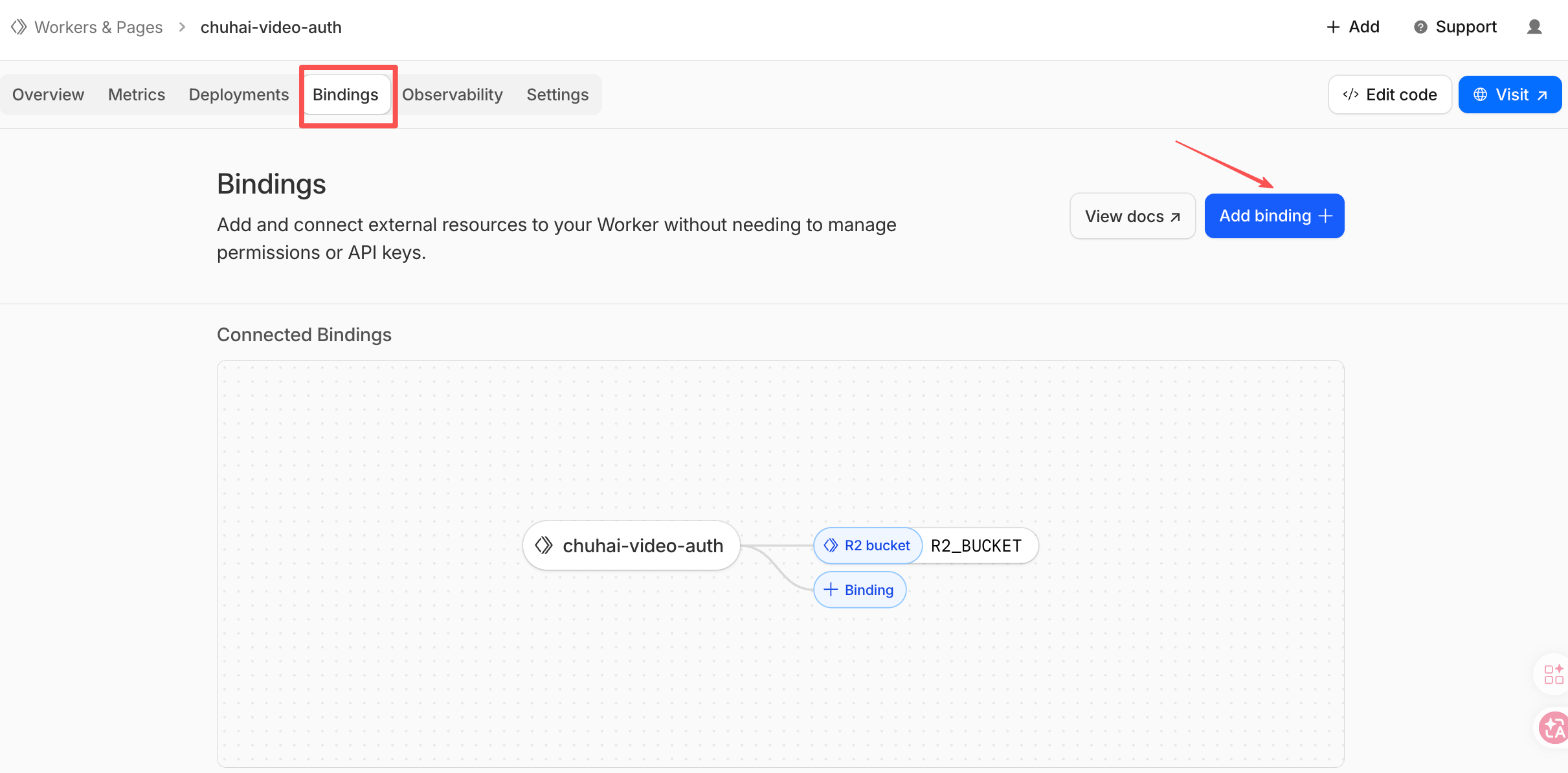Click the pink translate extension icon
Screen dimensions: 1568x773
[x=1554, y=728]
